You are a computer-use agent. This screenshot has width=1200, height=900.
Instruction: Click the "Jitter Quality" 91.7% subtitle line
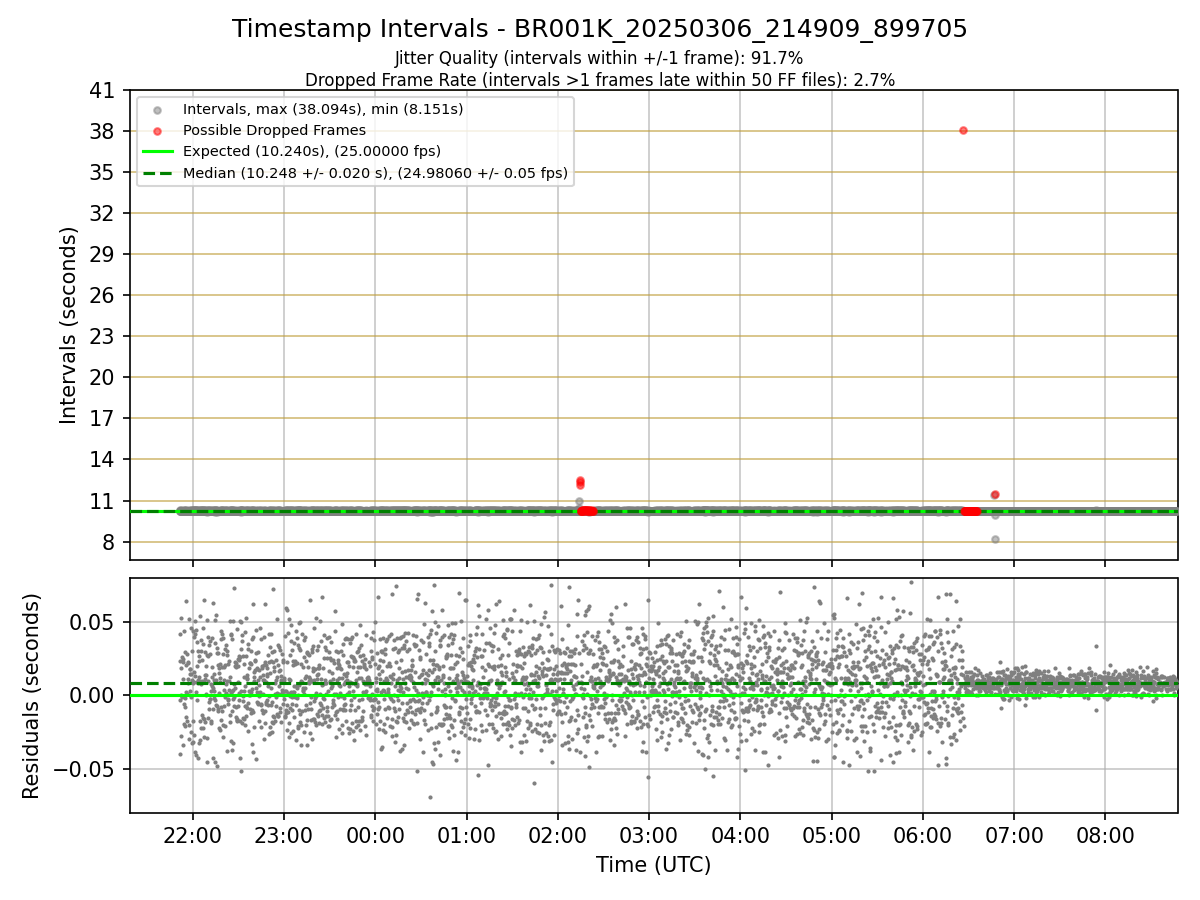click(x=599, y=58)
